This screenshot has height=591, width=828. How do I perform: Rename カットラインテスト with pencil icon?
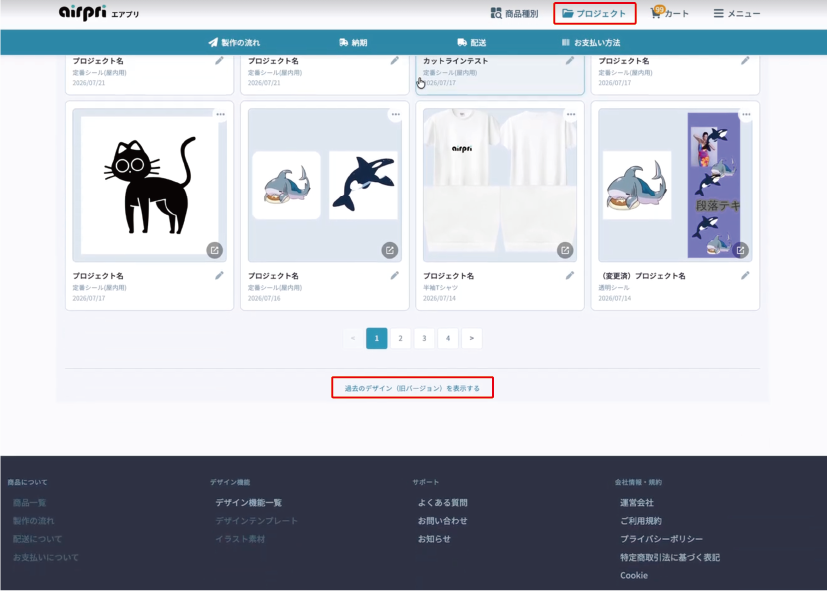click(x=570, y=61)
